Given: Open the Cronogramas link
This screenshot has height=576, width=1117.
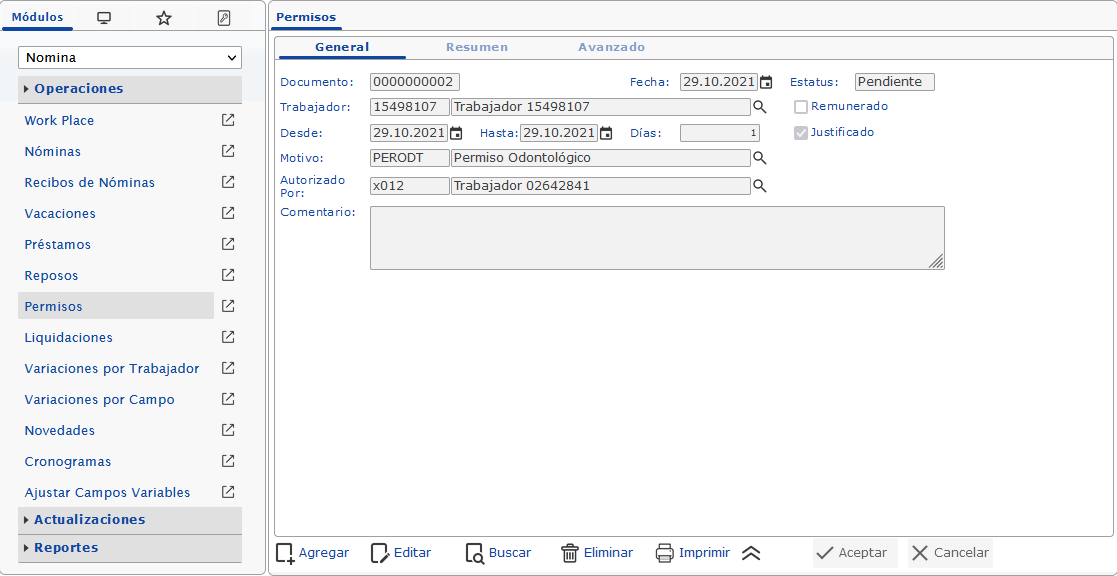Looking at the screenshot, I should [68, 462].
